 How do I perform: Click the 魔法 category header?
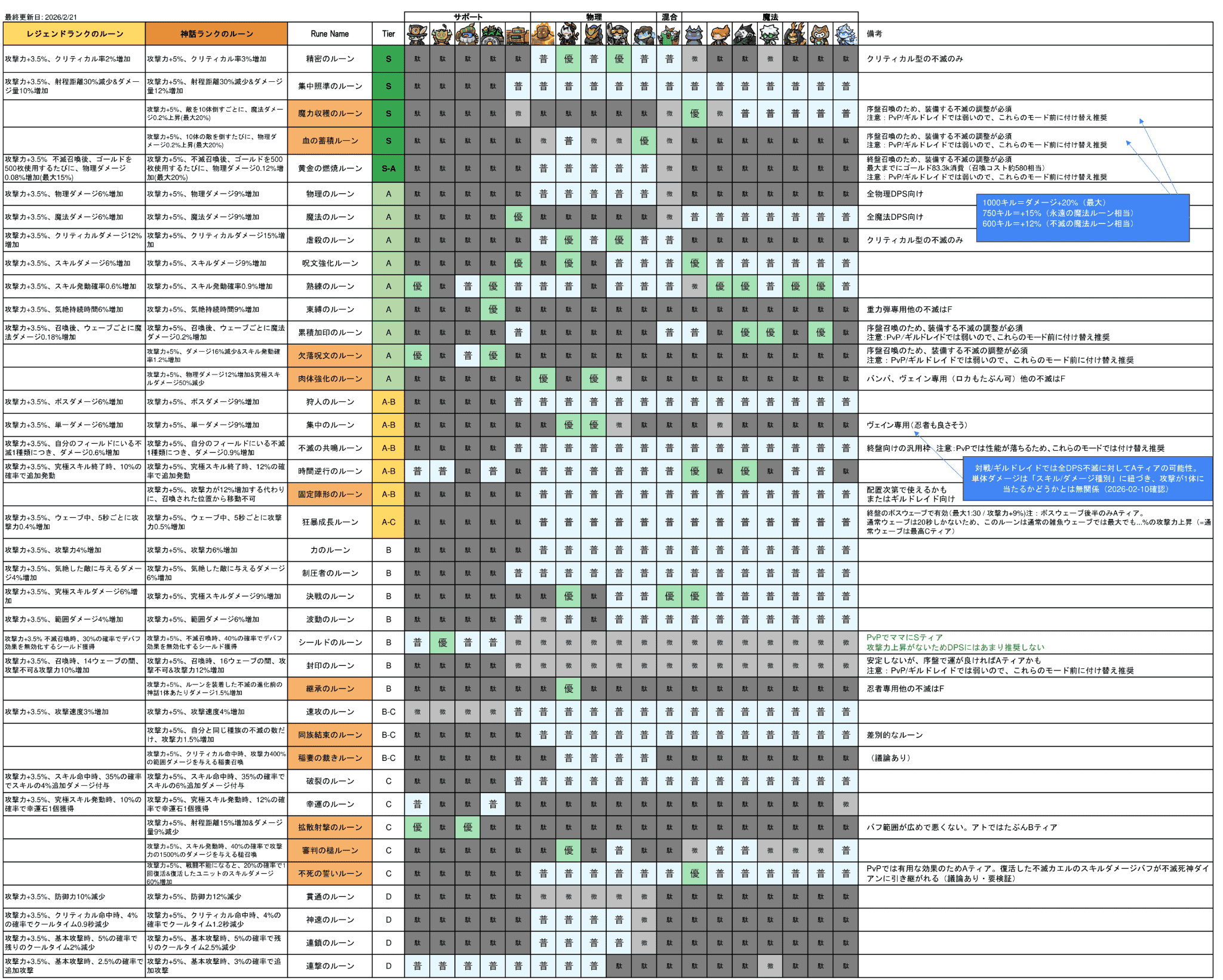tap(770, 17)
